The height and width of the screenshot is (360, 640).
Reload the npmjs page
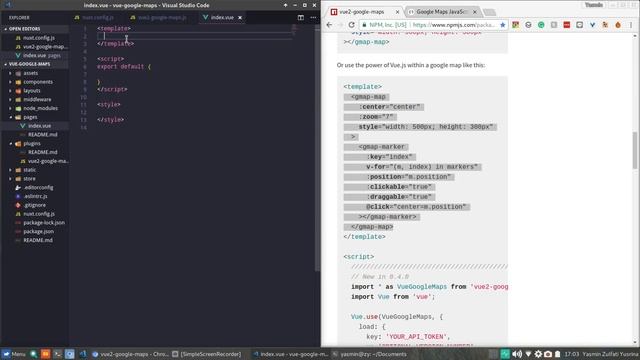pyautogui.click(x=351, y=25)
